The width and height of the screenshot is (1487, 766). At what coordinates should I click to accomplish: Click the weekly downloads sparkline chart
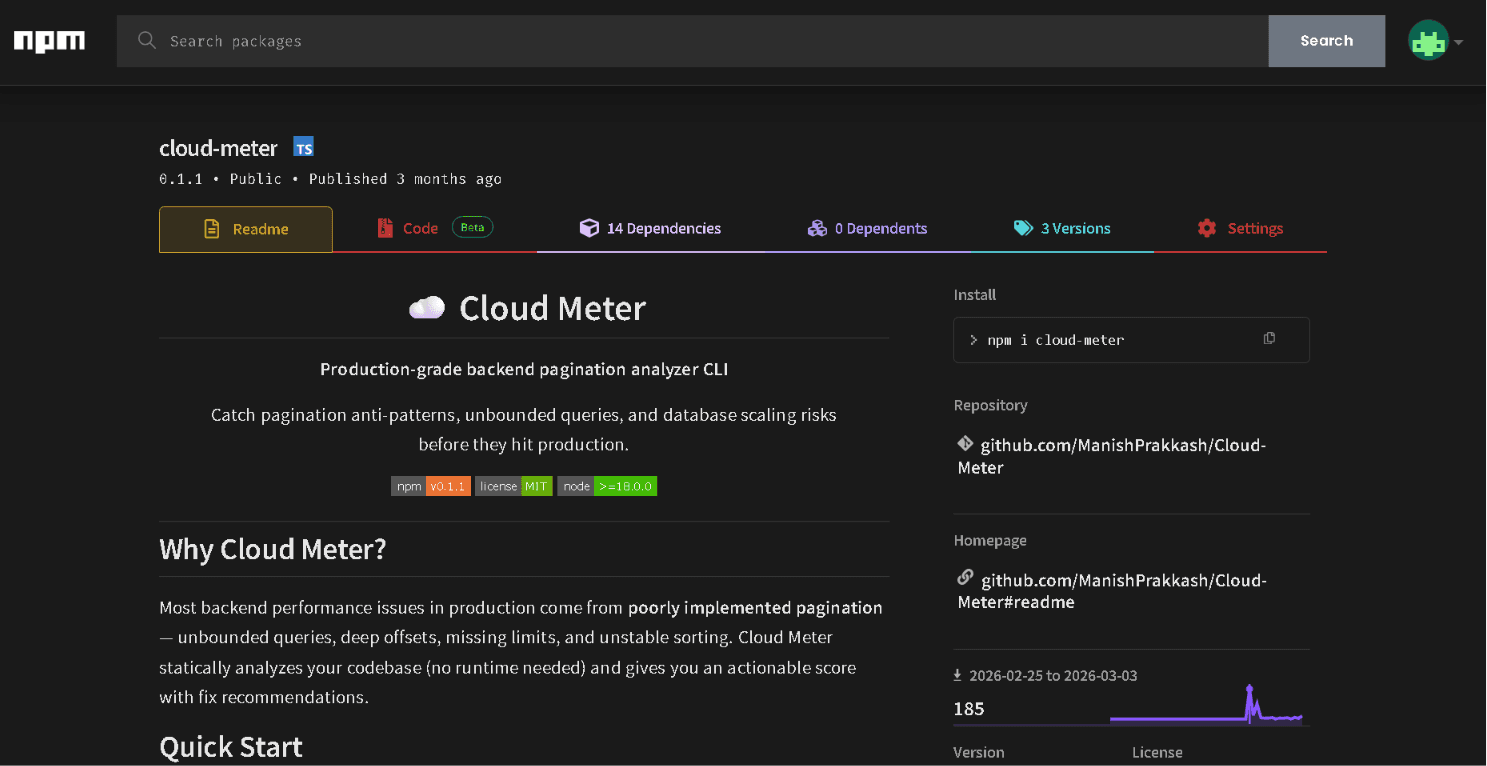click(x=1206, y=704)
